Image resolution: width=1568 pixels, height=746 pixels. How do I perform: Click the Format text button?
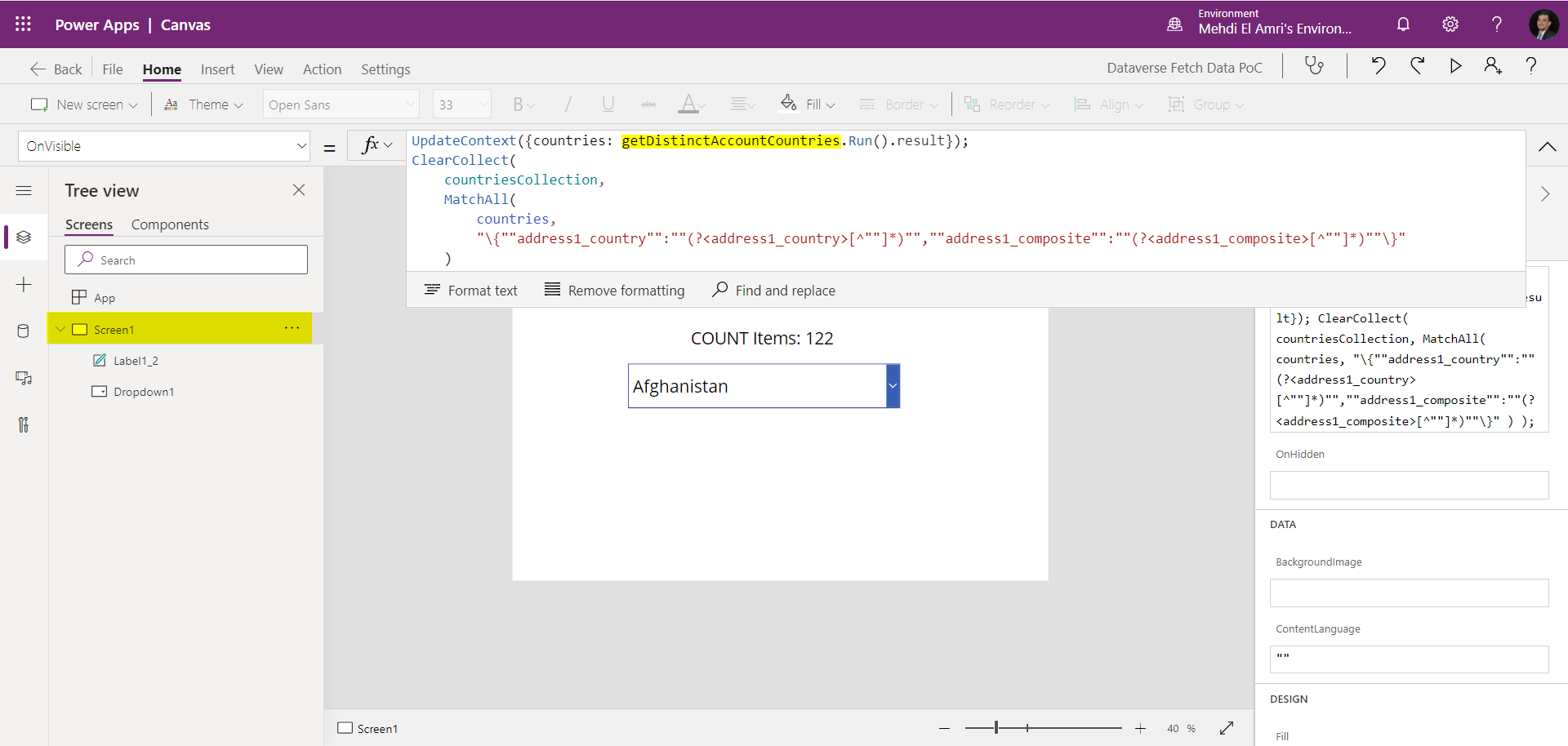pos(471,290)
